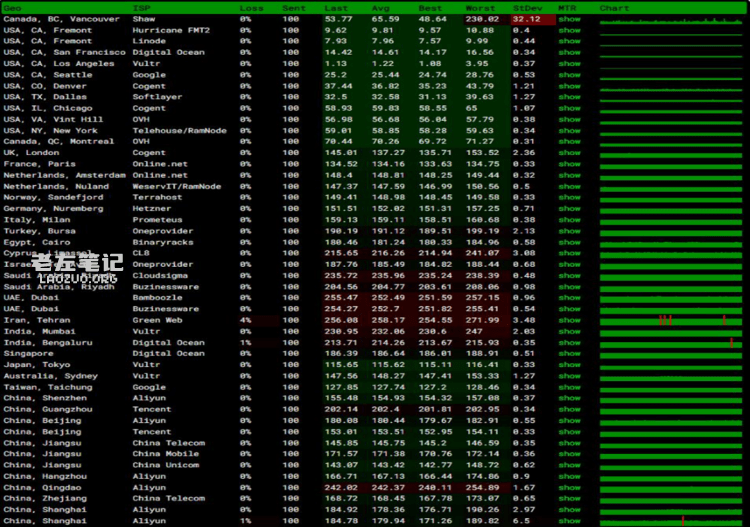This screenshot has height=527, width=750.
Task: Select the Chart column header
Action: tap(614, 8)
